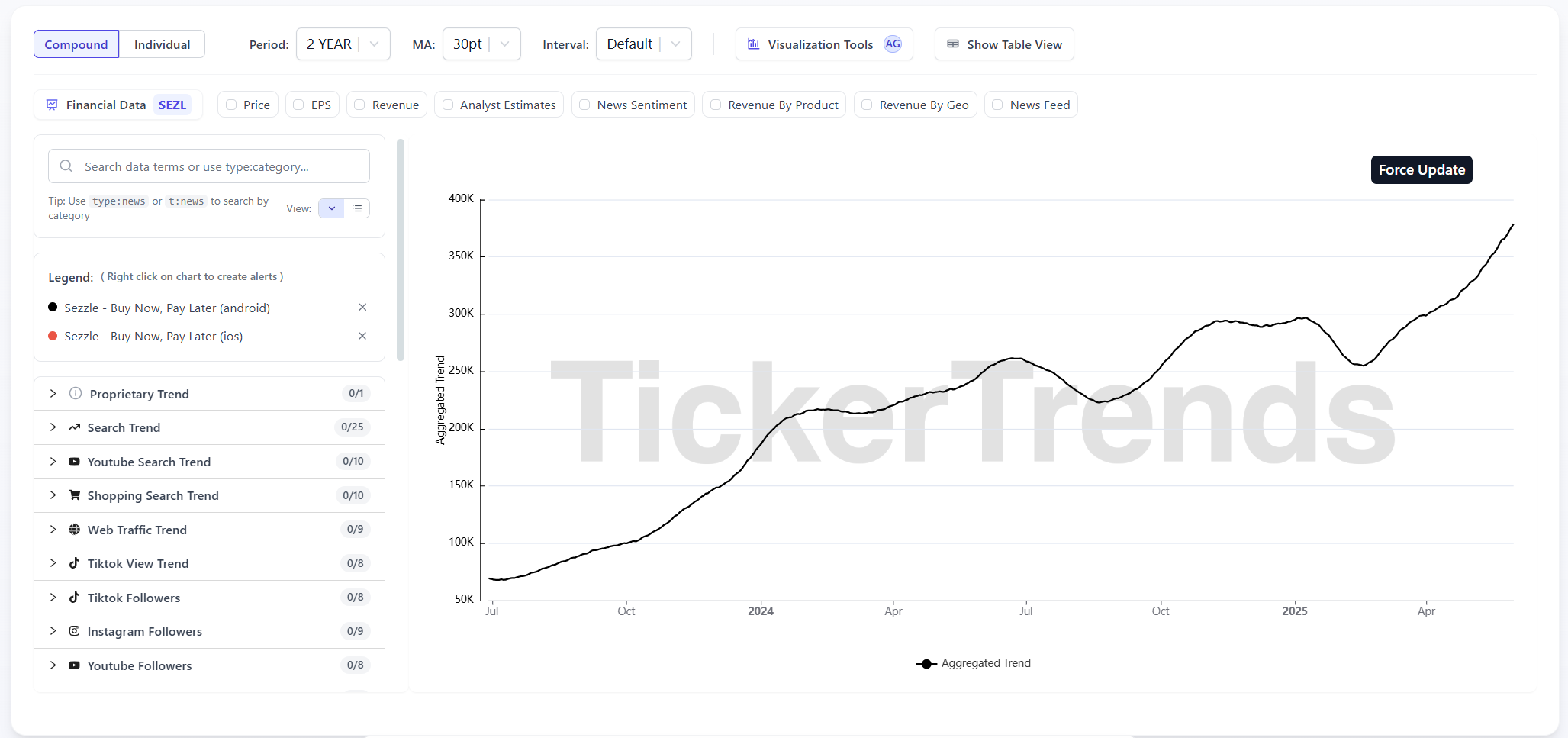Click the Search Trend 0/25 count
This screenshot has width=1568, height=738.
[x=353, y=427]
